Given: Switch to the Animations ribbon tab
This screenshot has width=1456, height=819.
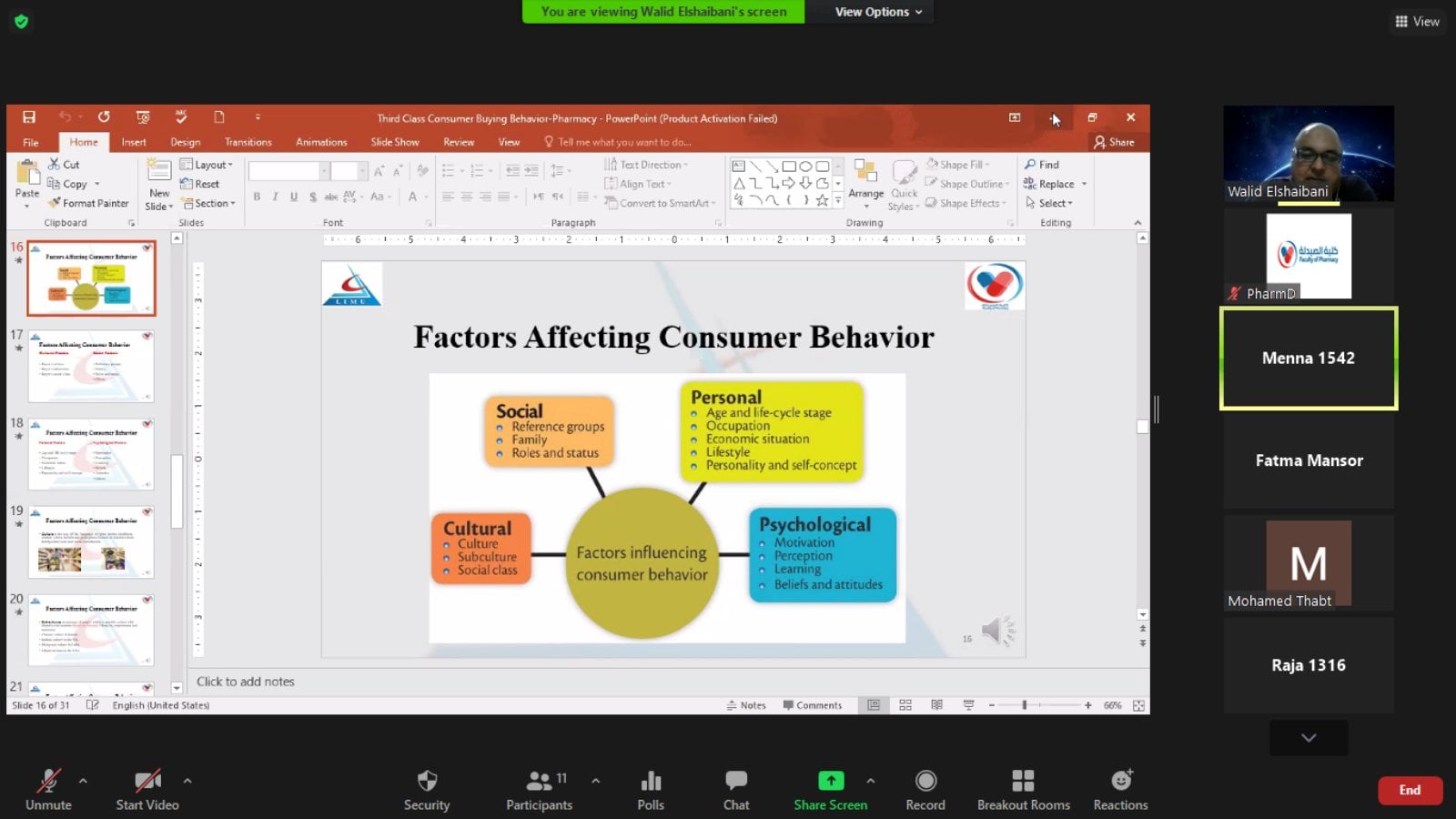Looking at the screenshot, I should pyautogui.click(x=321, y=142).
